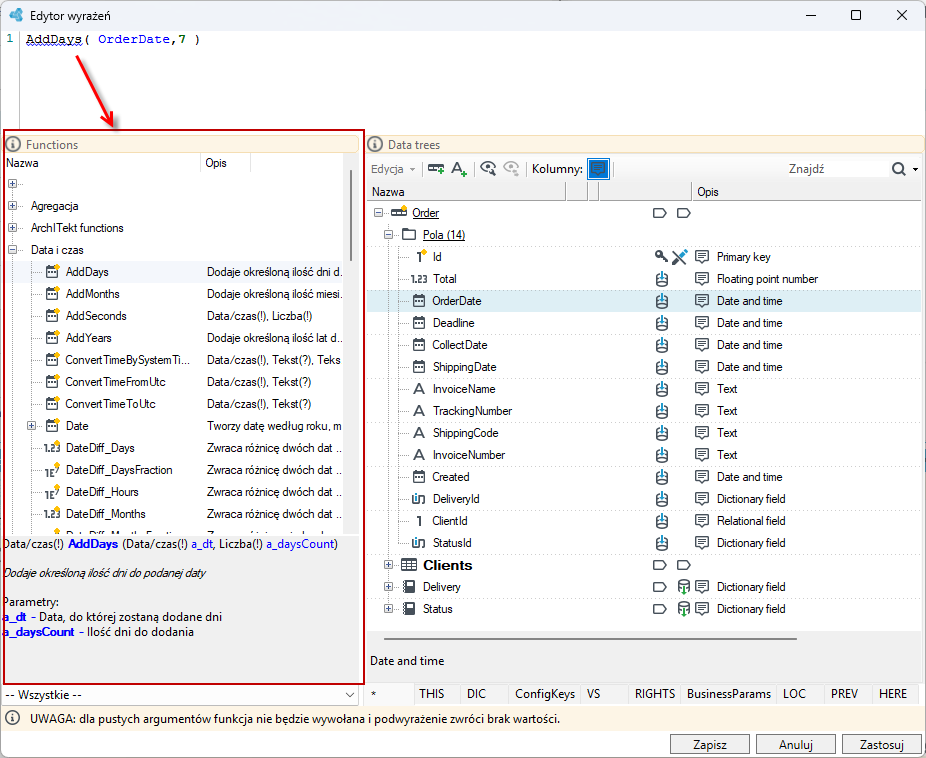Click the calendar icon of AddDays function
The width and height of the screenshot is (926, 758).
point(53,272)
